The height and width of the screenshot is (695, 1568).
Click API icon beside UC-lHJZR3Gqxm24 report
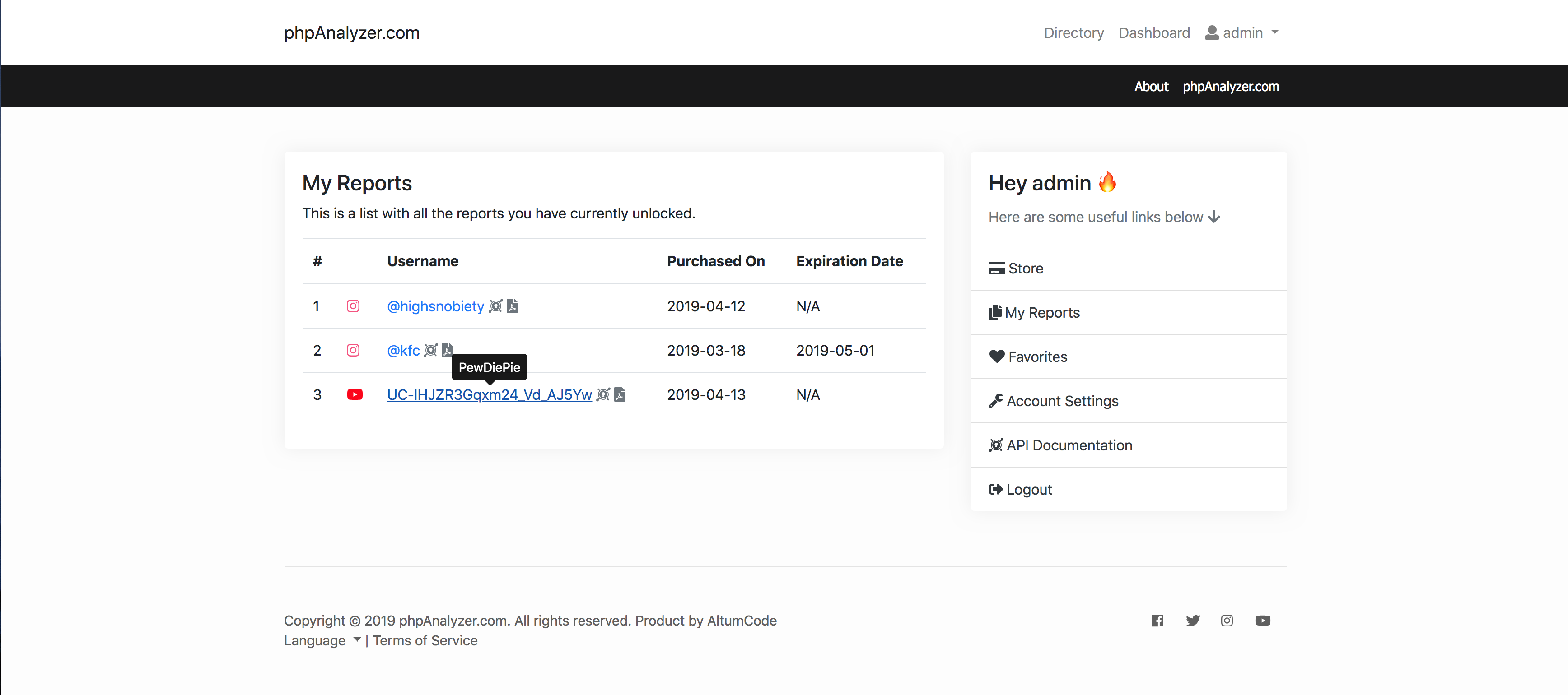point(602,394)
